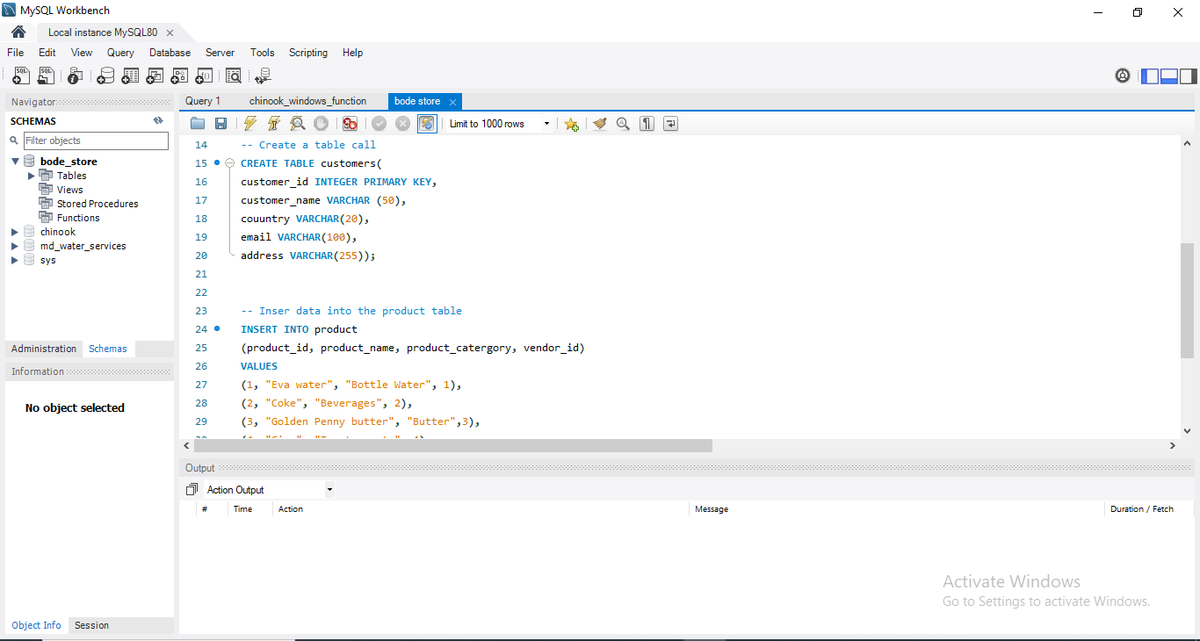Open the Edit menu
Image resolution: width=1200 pixels, height=641 pixels.
47,52
